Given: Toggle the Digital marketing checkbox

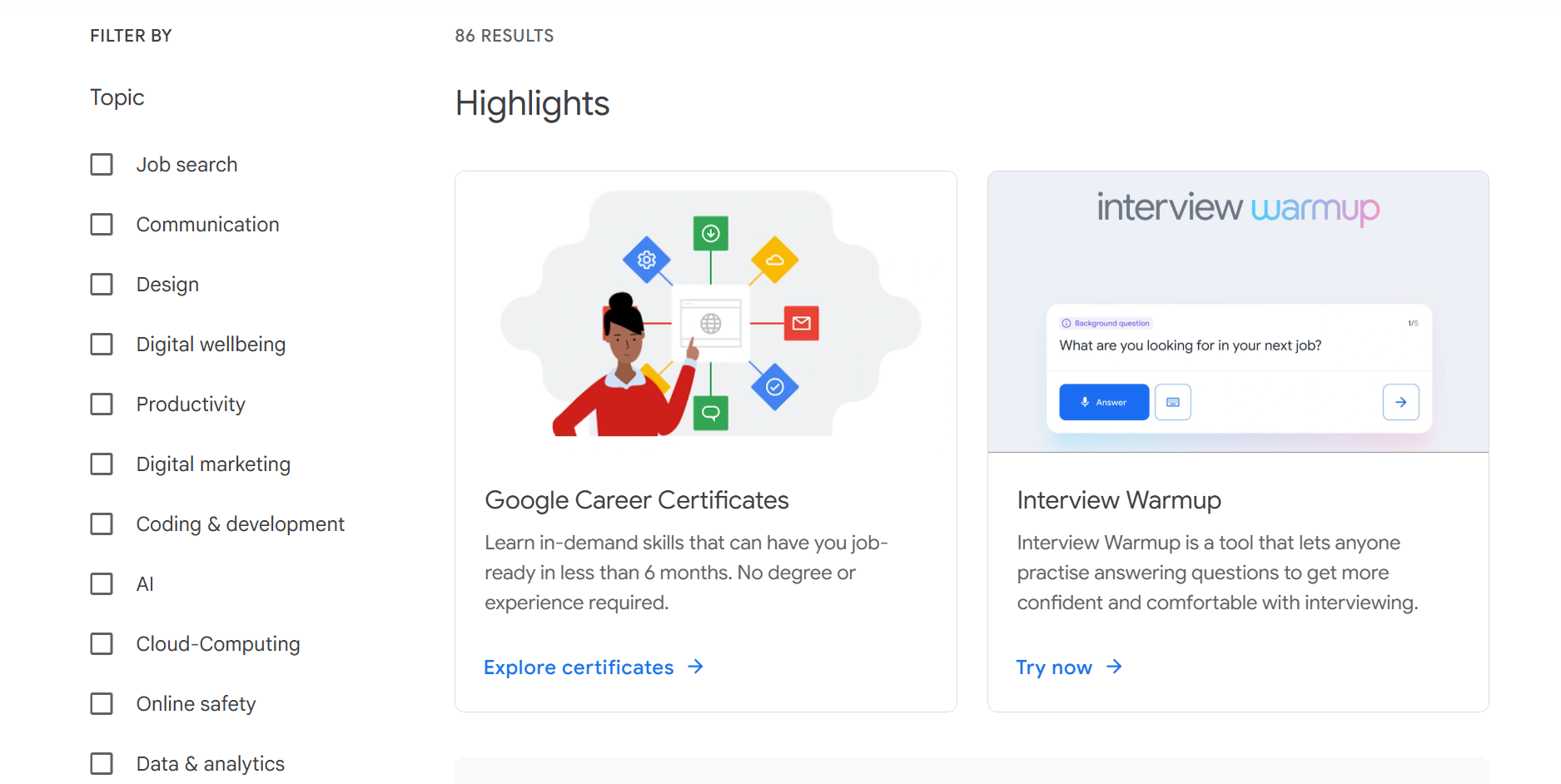Looking at the screenshot, I should (x=102, y=464).
